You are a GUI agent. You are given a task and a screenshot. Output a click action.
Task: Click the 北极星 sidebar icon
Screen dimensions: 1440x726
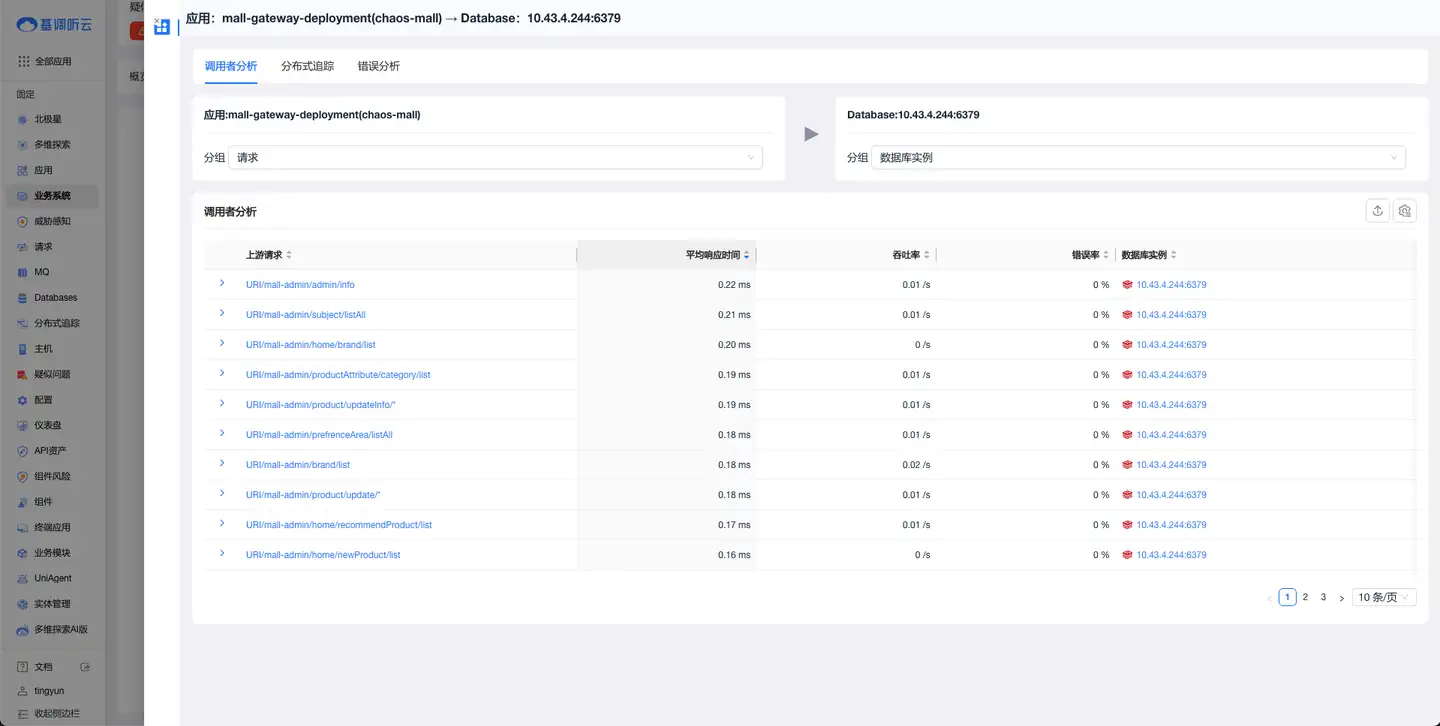pos(23,119)
